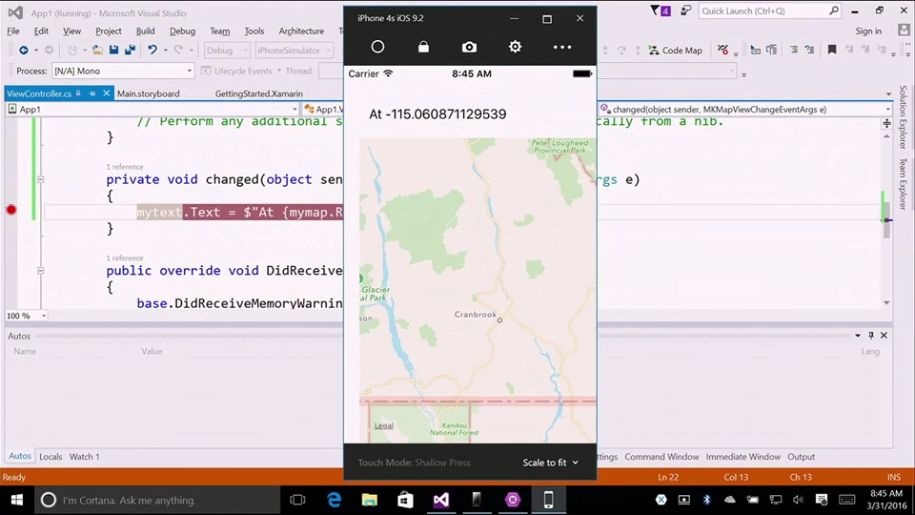The image size is (915, 515).
Task: Open the Debug menu
Action: pos(182,31)
